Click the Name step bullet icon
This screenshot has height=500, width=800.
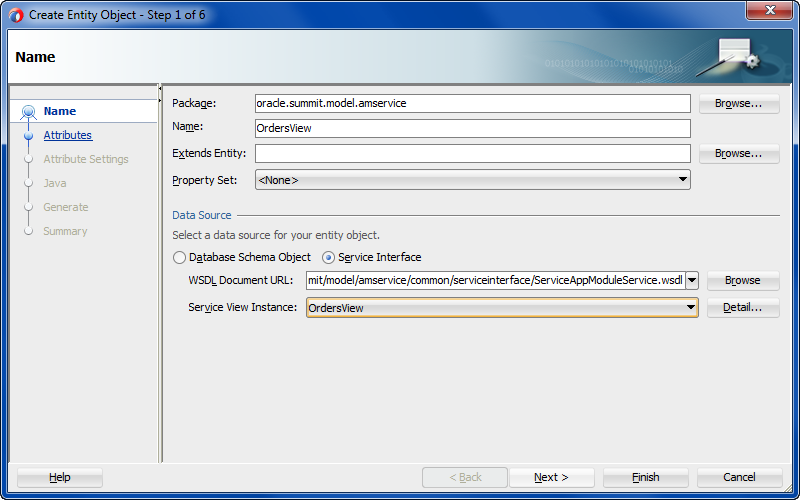(x=29, y=112)
